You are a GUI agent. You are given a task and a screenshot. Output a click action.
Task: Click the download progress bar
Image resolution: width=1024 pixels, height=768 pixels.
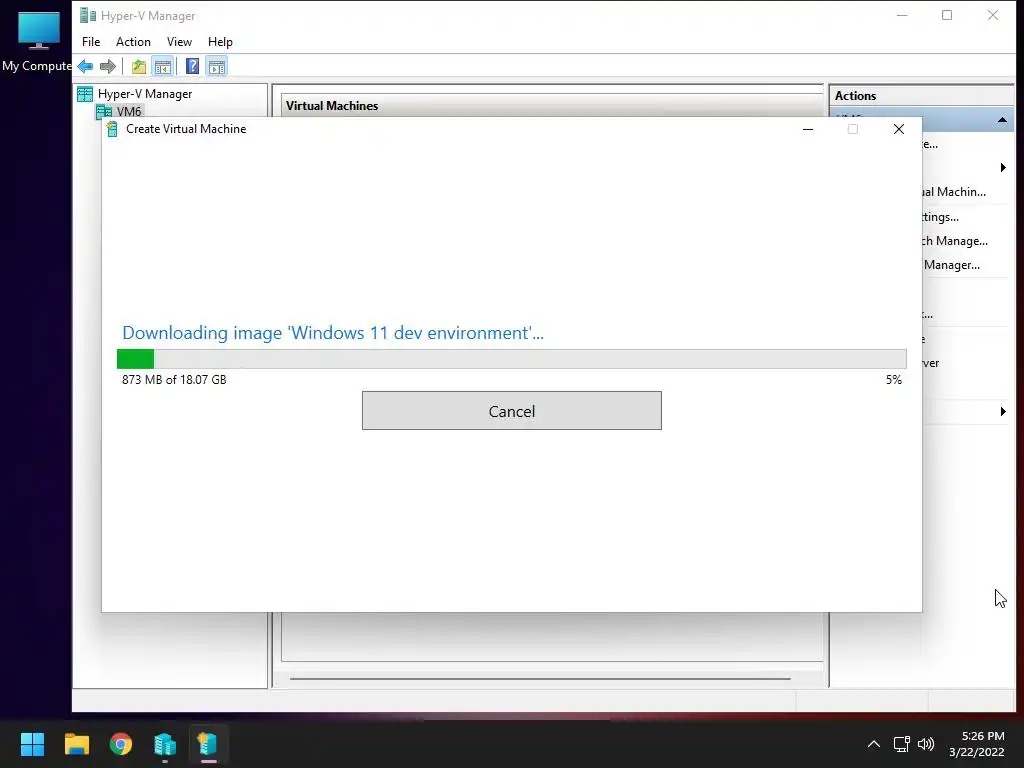(511, 359)
